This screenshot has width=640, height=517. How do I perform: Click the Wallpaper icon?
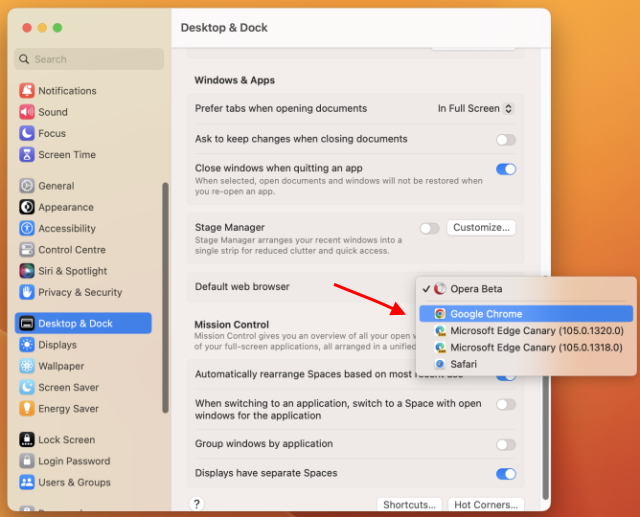(27, 366)
